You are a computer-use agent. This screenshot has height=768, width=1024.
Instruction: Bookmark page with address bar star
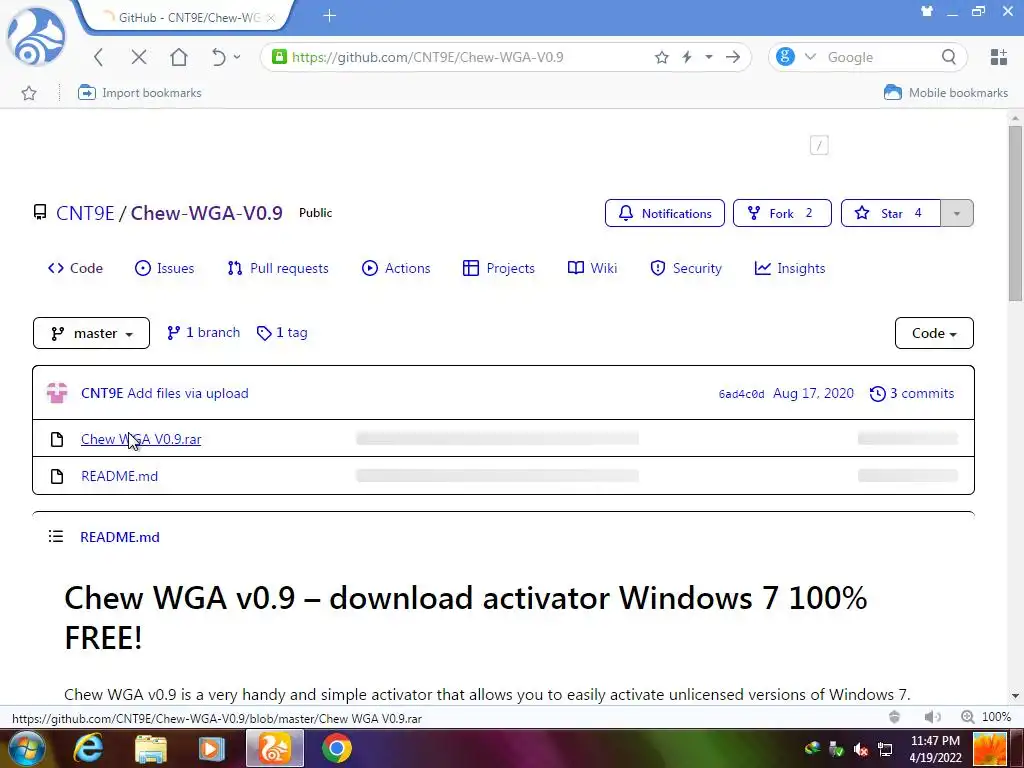tap(662, 57)
